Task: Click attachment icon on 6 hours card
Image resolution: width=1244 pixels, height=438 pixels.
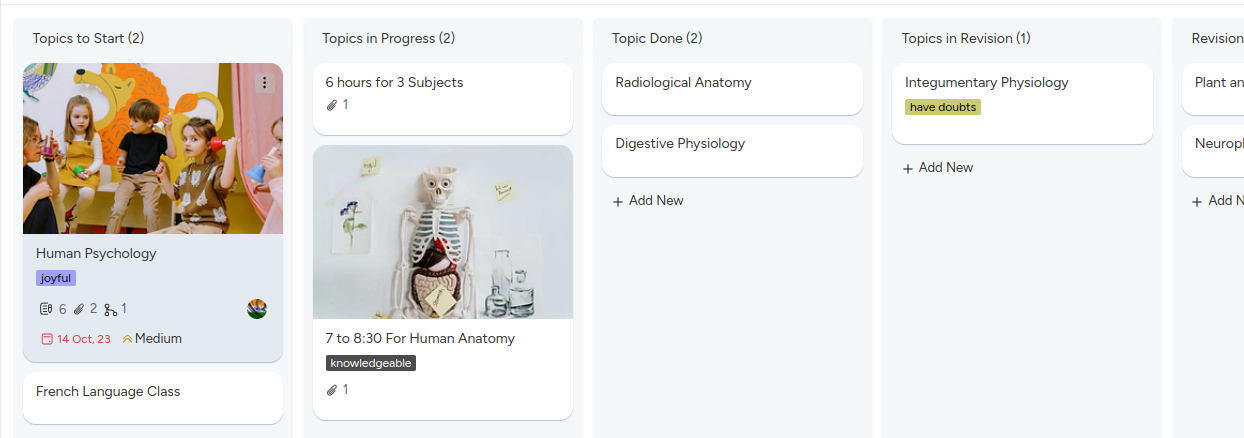Action: pyautogui.click(x=332, y=105)
